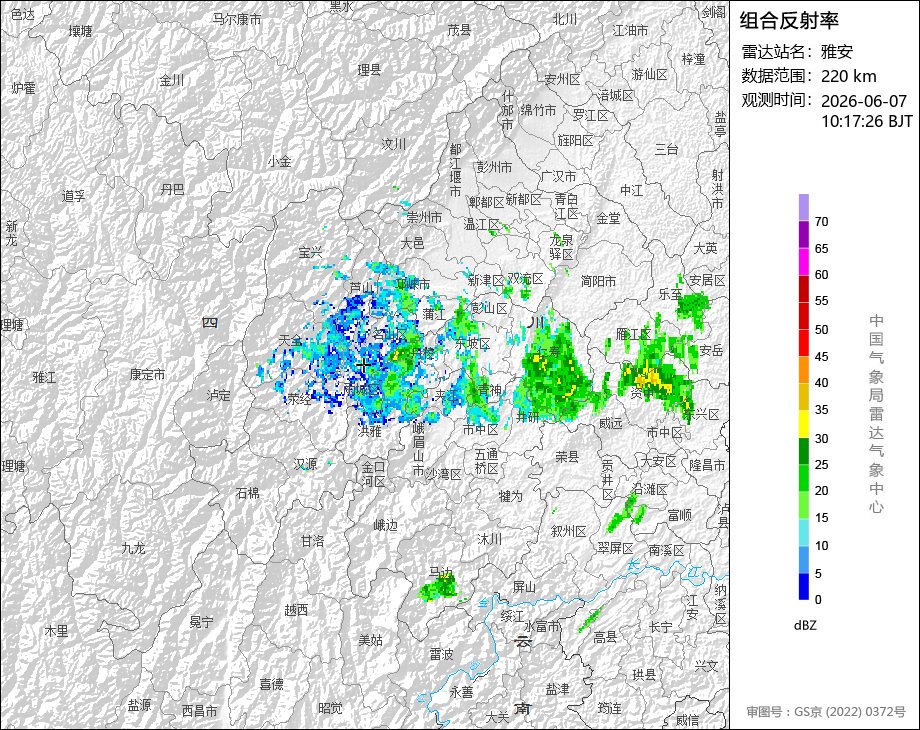Click the 江油市 map label
The height and width of the screenshot is (730, 920).
(630, 30)
